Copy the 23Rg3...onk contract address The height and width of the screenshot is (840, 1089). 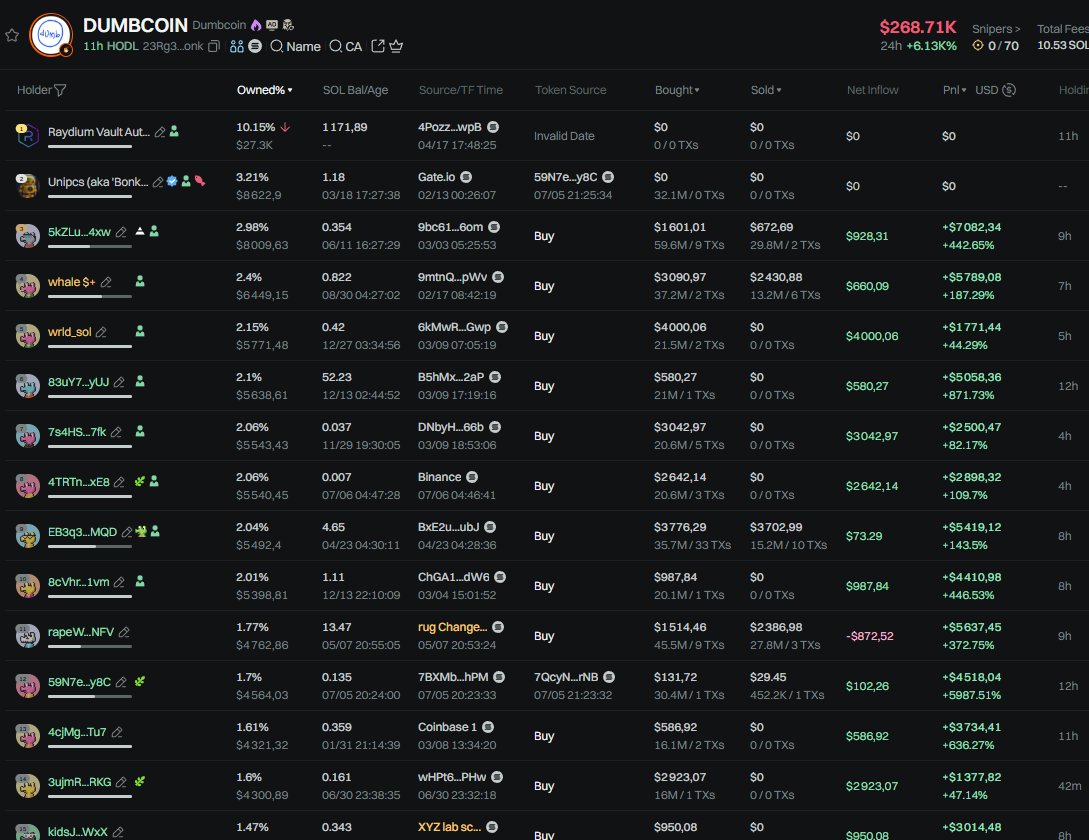(214, 46)
